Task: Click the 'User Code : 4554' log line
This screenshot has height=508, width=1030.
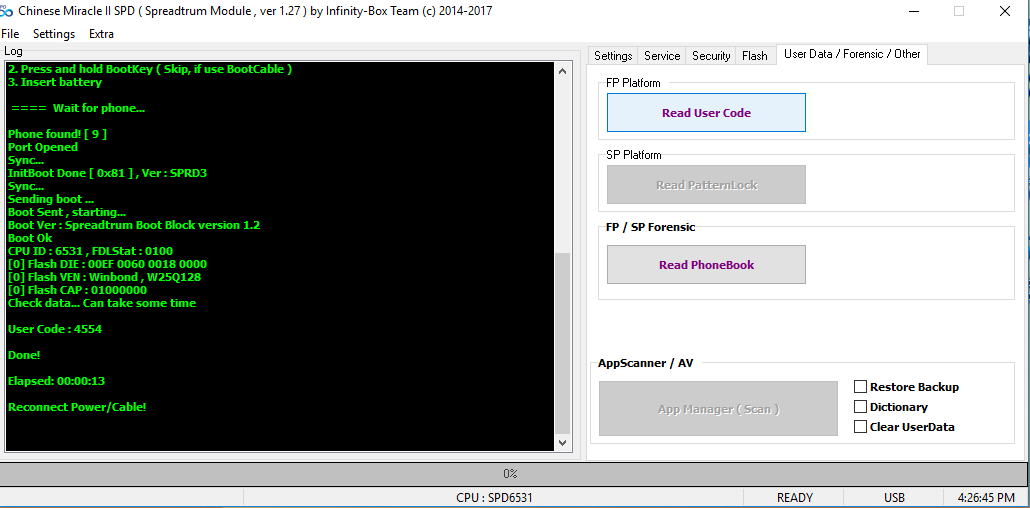Action: tap(55, 329)
